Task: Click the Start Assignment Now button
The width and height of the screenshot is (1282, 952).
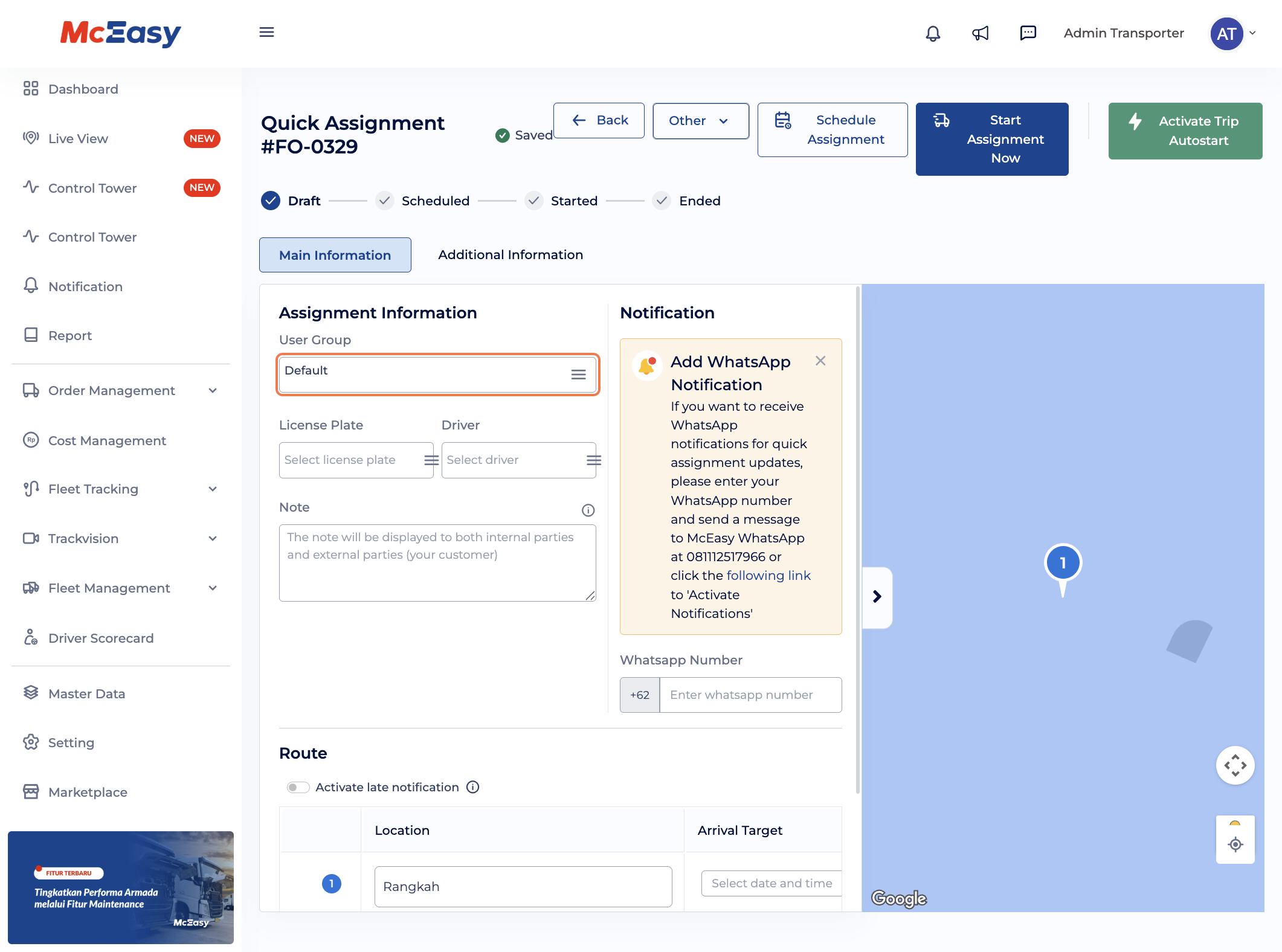Action: [x=992, y=139]
